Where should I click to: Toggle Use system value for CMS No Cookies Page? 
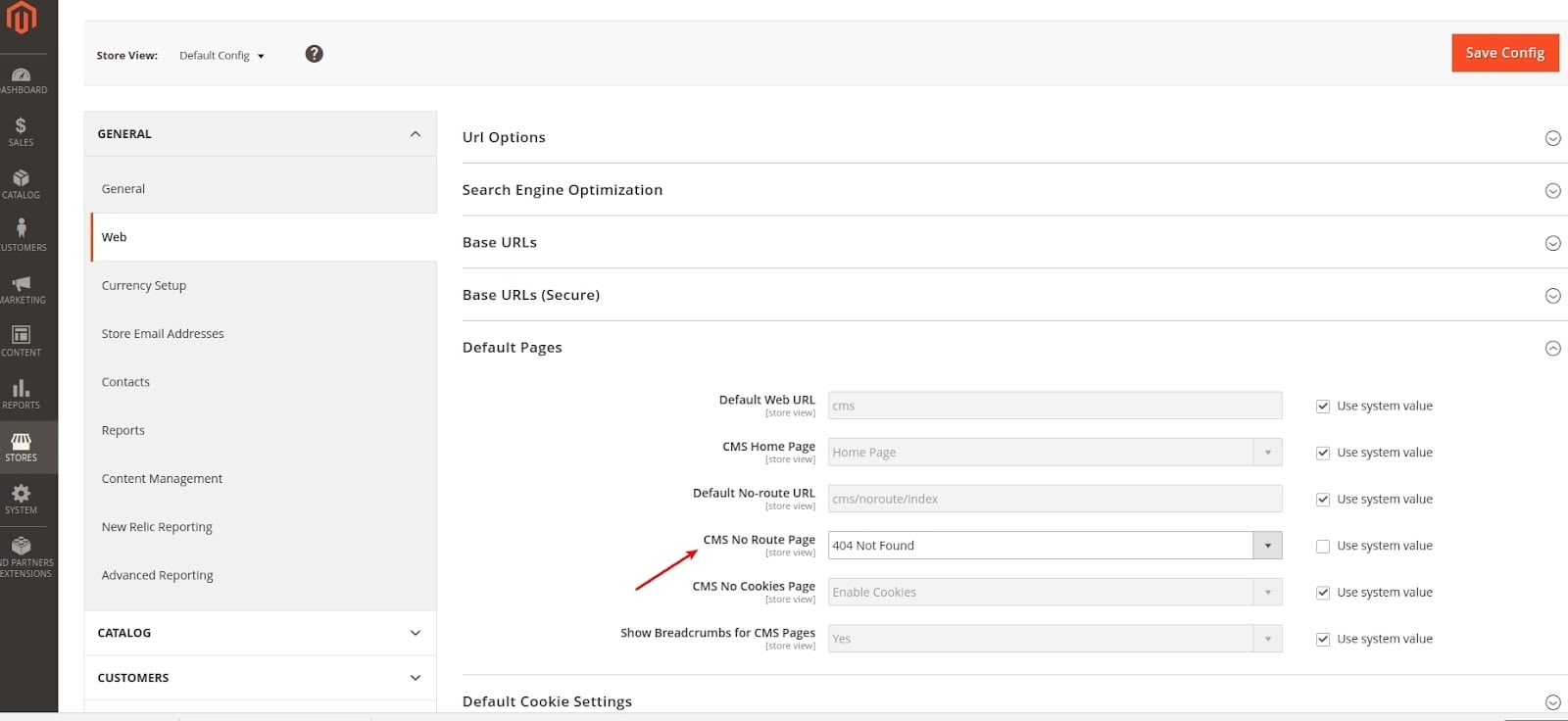1323,593
